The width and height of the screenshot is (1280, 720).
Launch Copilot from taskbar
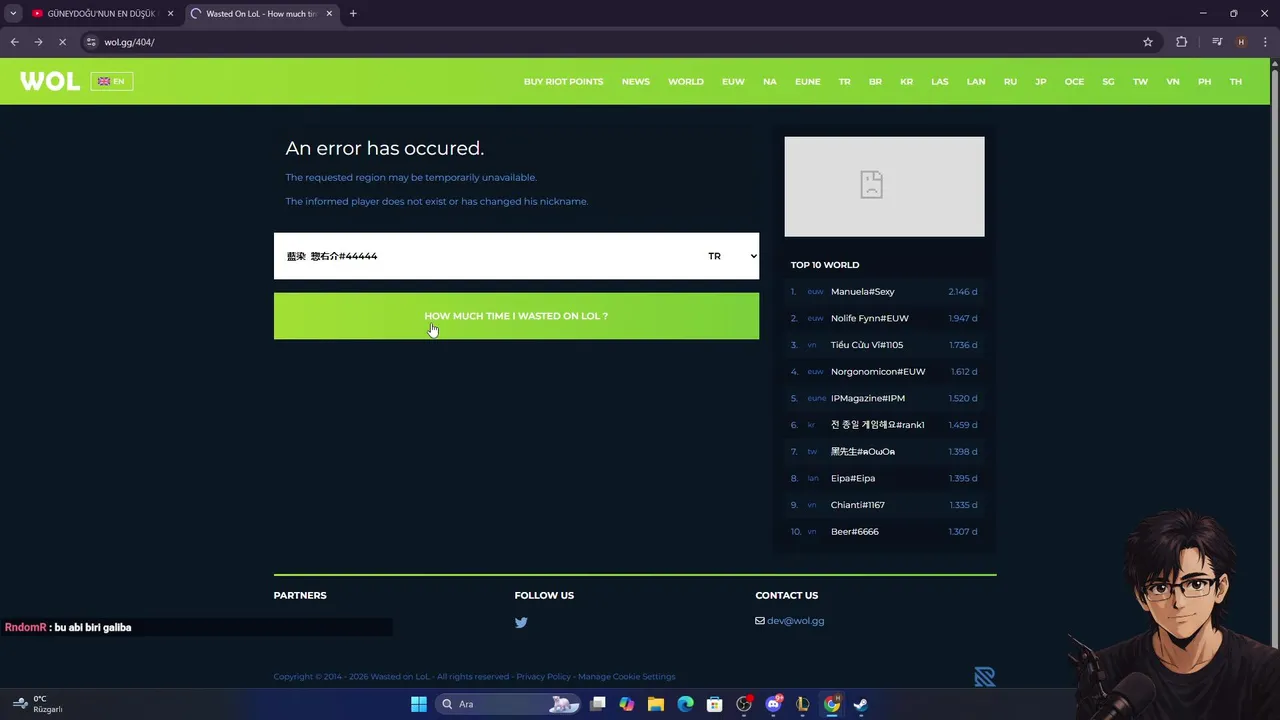point(627,704)
